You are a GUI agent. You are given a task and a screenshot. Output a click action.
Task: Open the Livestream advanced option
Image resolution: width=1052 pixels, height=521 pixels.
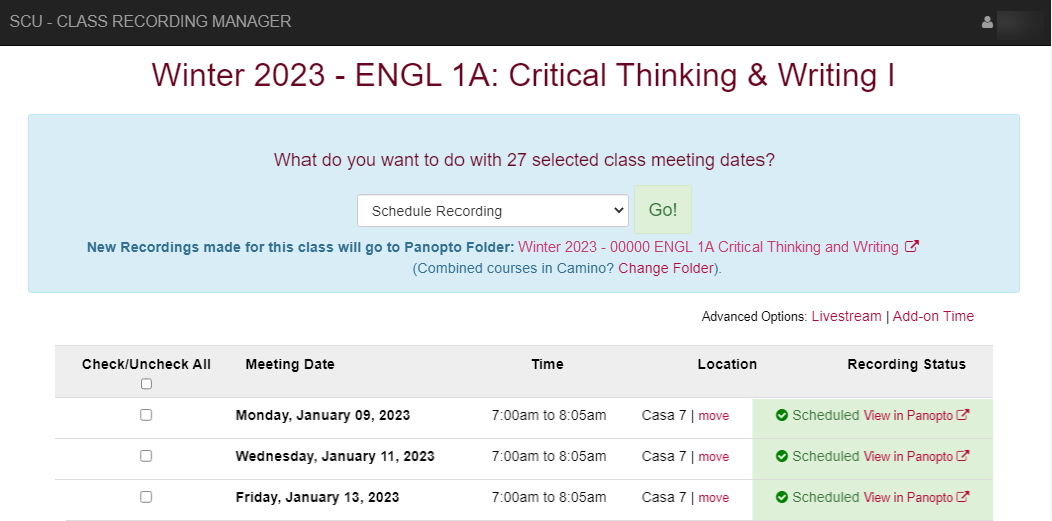[x=846, y=316]
